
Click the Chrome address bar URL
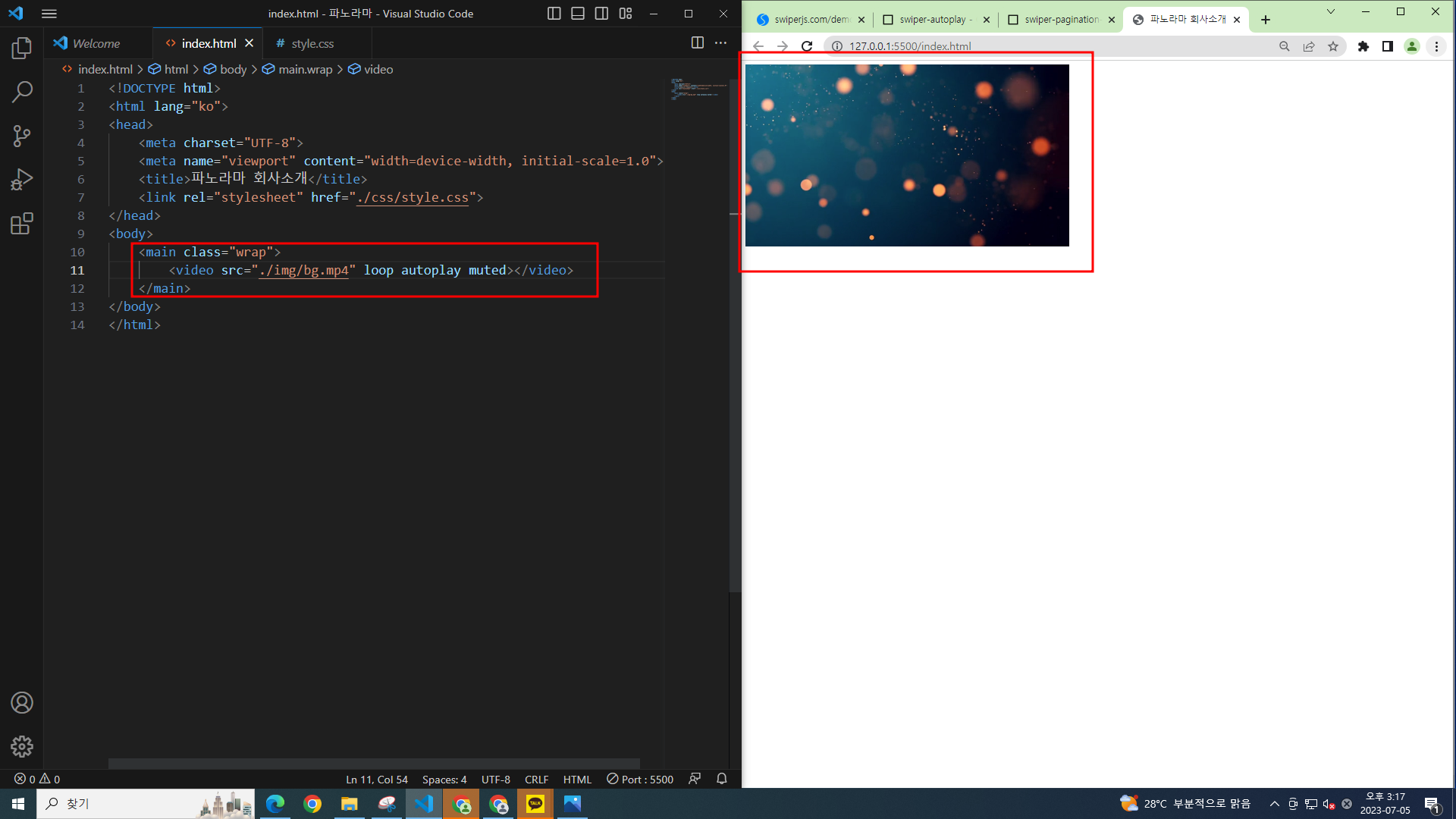coord(909,46)
